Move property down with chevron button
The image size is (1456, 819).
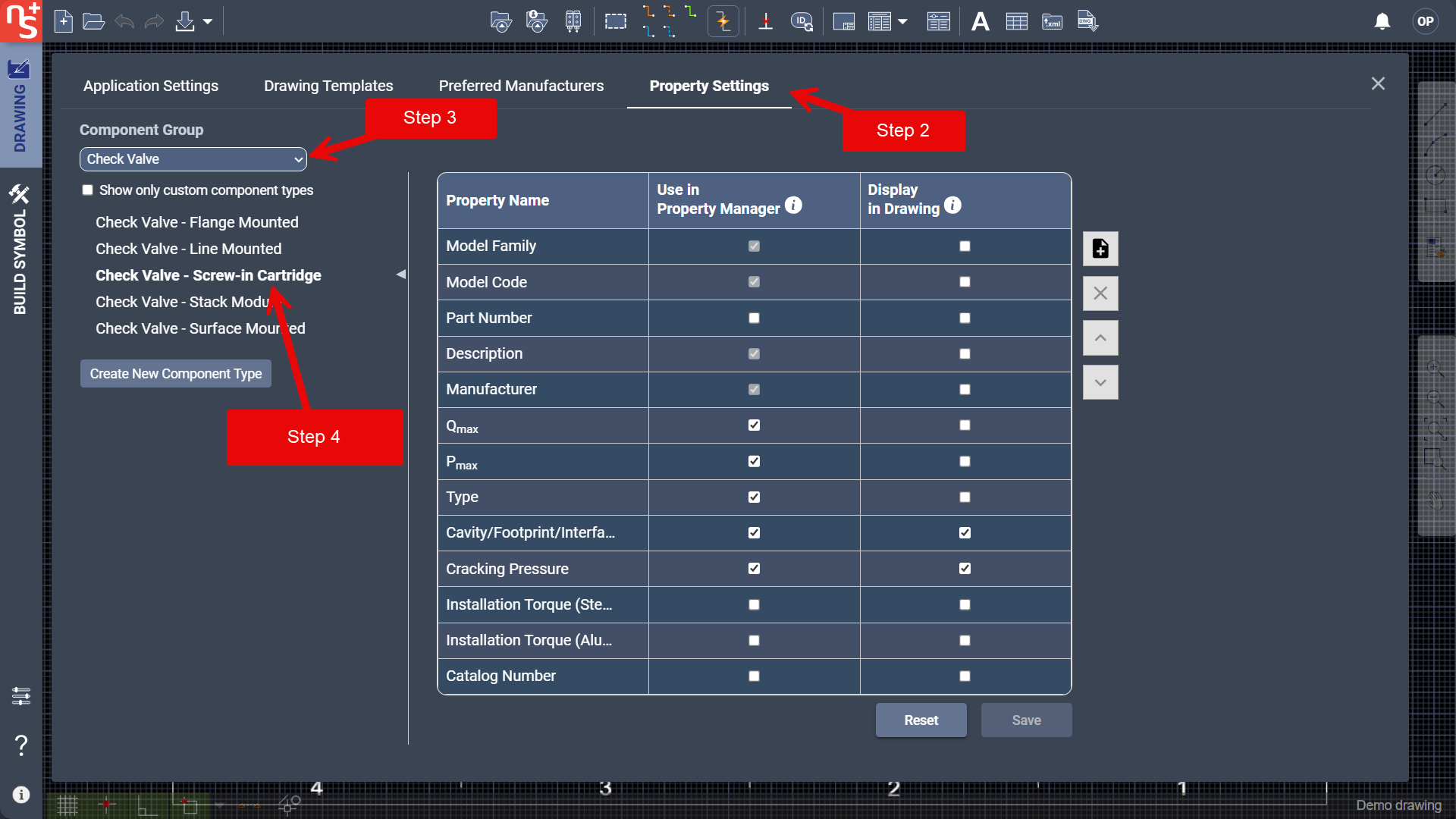[1100, 383]
